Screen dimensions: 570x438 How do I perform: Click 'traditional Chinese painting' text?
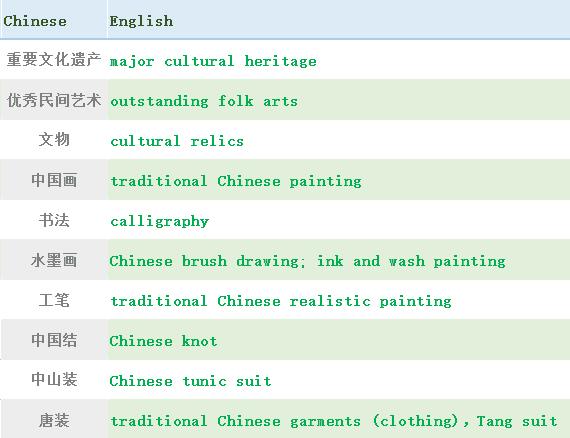pos(236,181)
